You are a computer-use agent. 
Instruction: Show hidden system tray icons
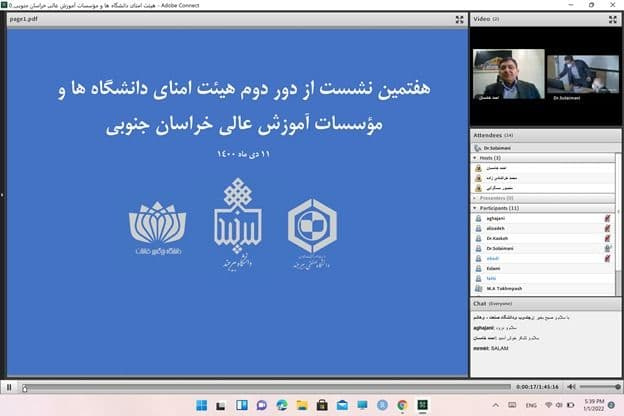[x=495, y=405]
